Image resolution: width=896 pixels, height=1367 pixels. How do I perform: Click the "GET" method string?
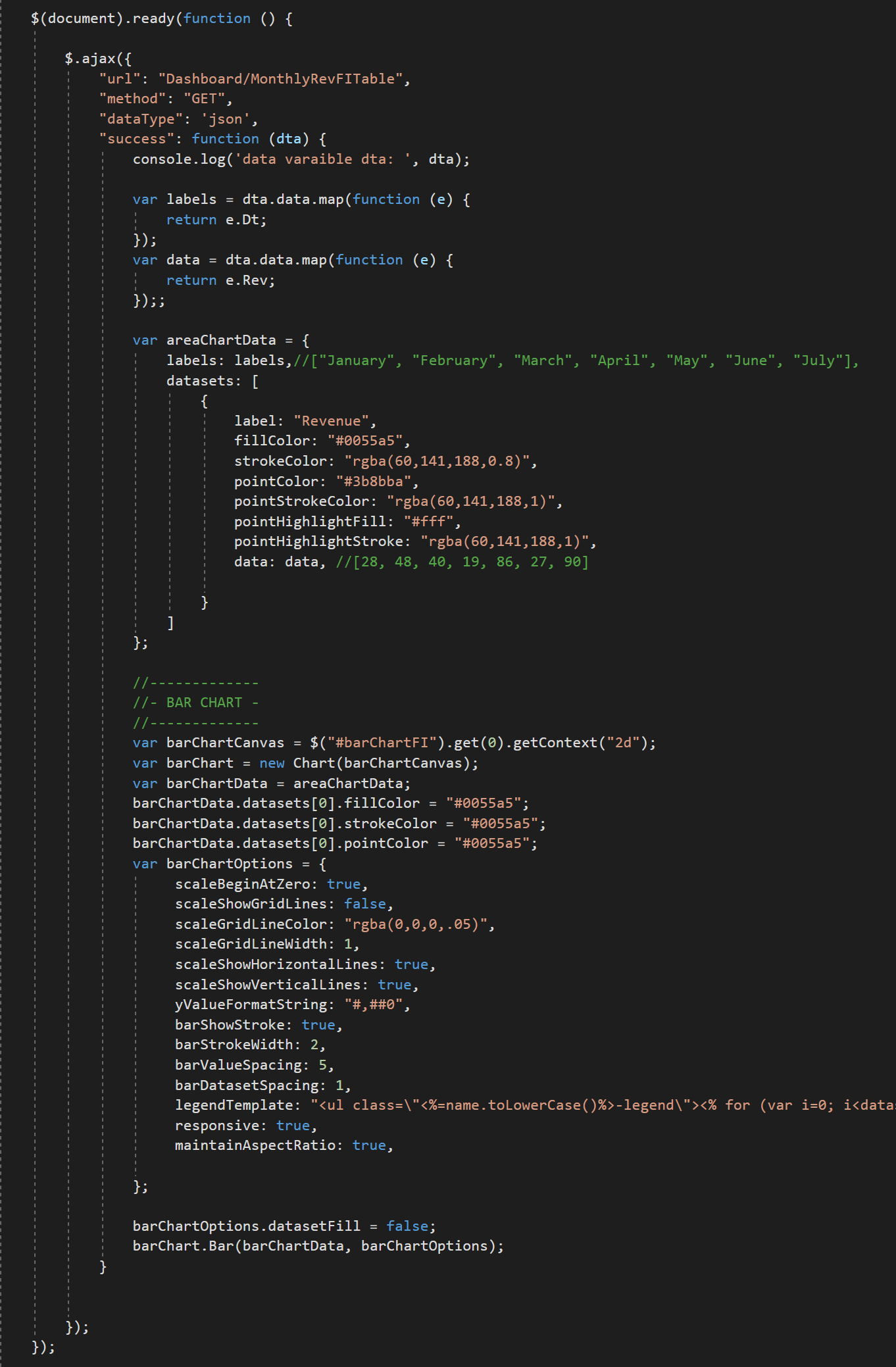pos(204,99)
